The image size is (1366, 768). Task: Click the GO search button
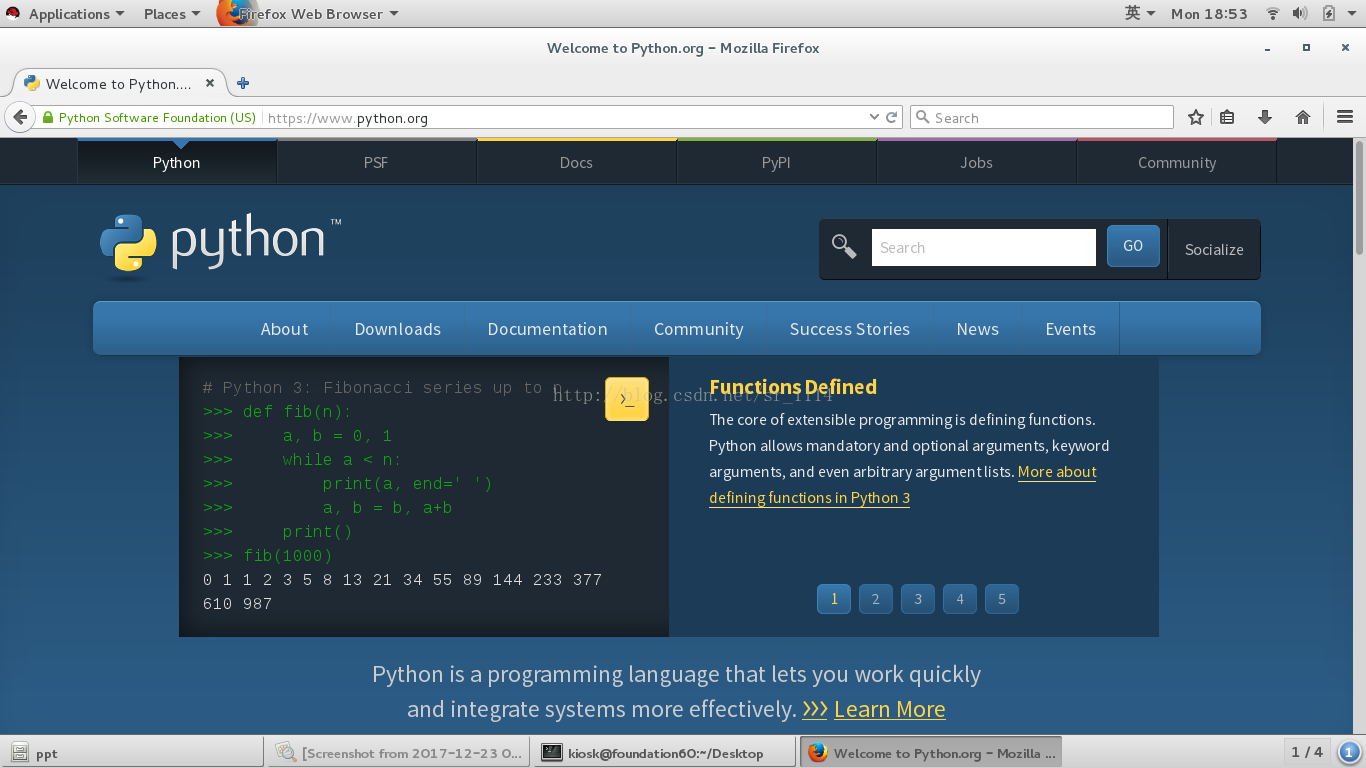pyautogui.click(x=1133, y=246)
